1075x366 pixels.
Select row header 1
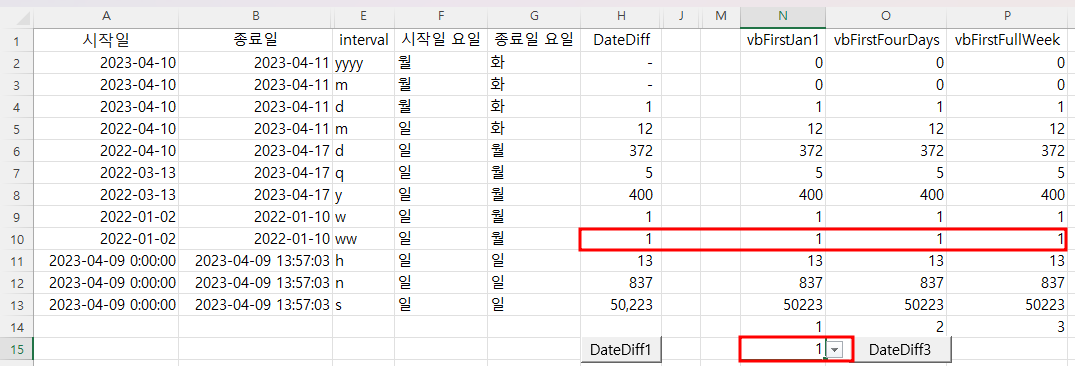pos(16,40)
